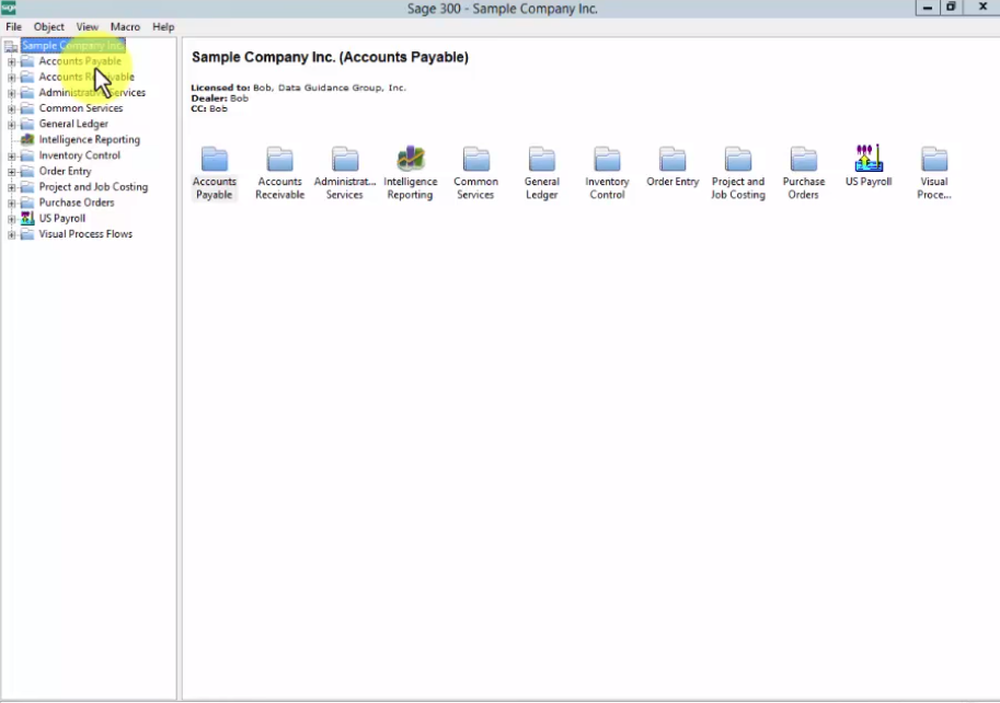This screenshot has height=703, width=1000.
Task: Expand the US Payroll tree node
Action: (x=11, y=219)
